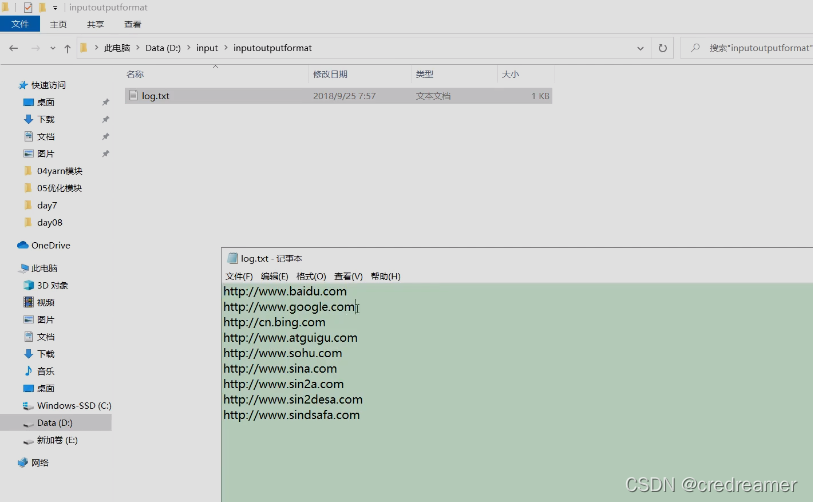Click the line http://cn.bing.com in Notepad
The width and height of the screenshot is (813, 502).
pos(274,323)
